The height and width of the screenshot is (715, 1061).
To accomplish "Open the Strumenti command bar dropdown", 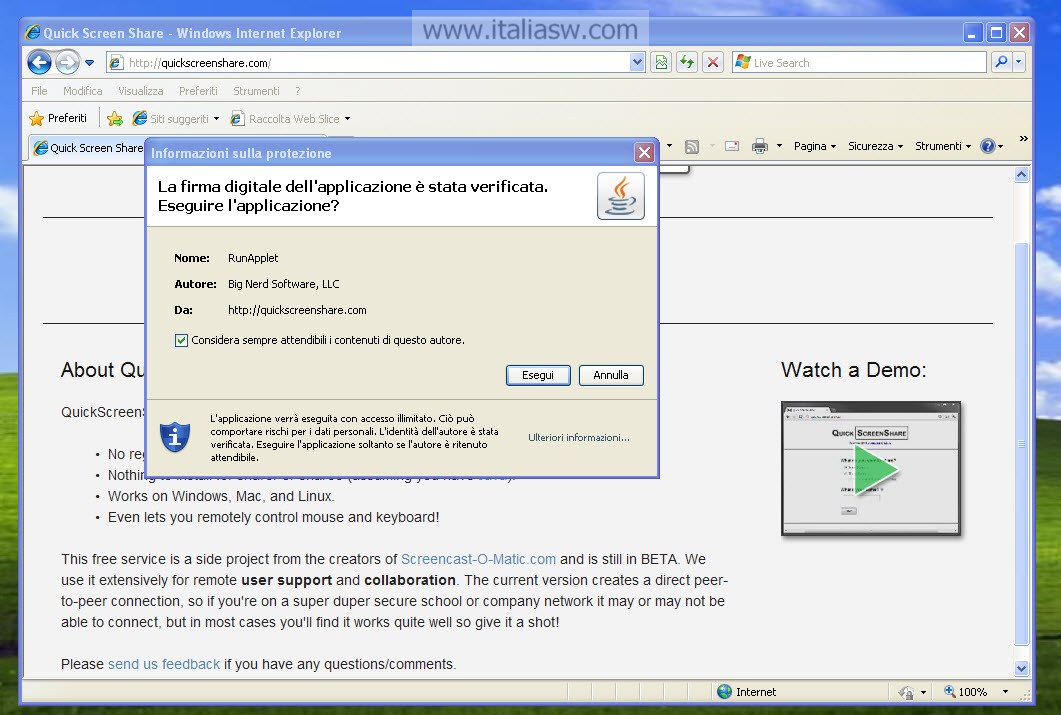I will (943, 146).
